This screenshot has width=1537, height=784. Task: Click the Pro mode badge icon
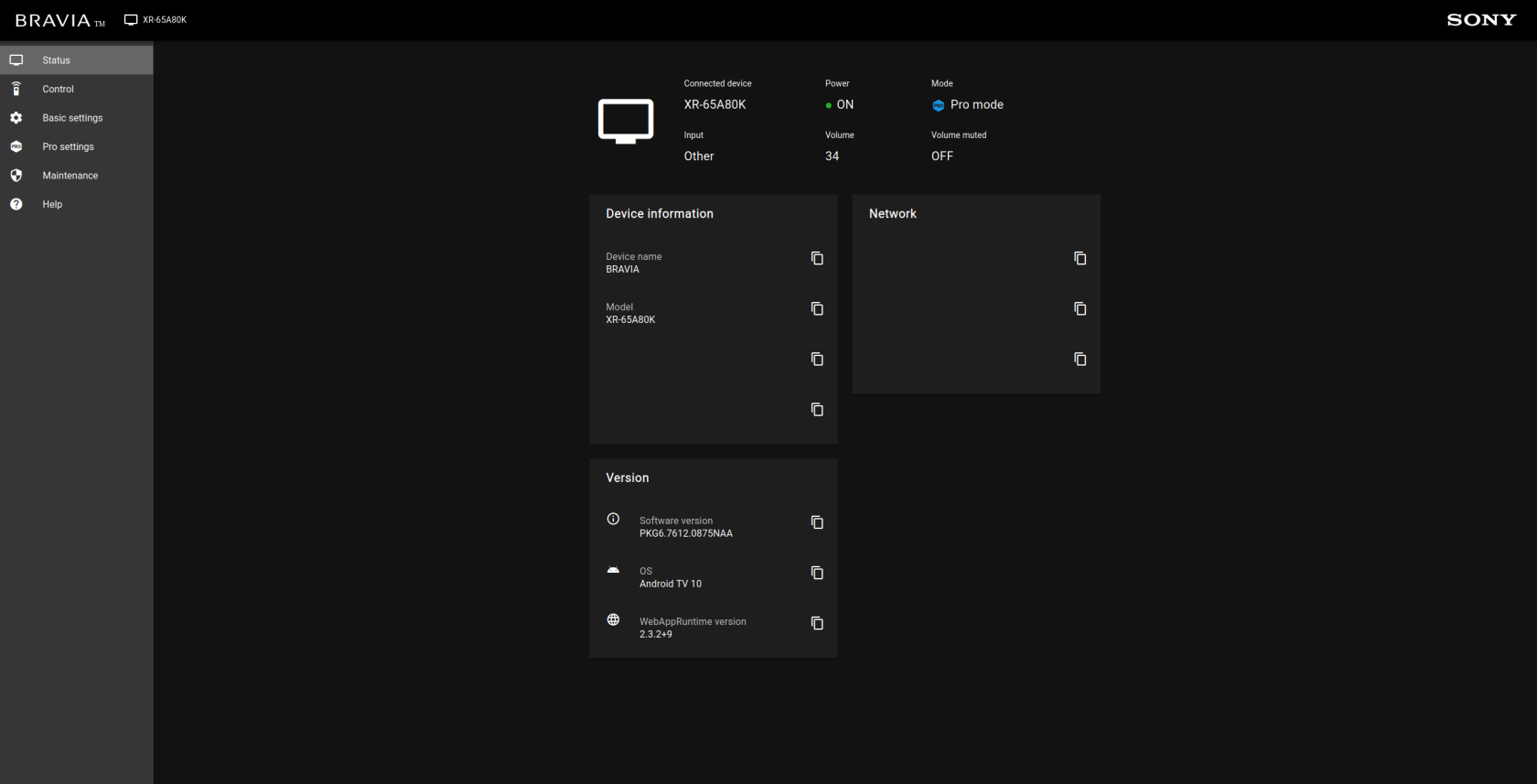938,105
